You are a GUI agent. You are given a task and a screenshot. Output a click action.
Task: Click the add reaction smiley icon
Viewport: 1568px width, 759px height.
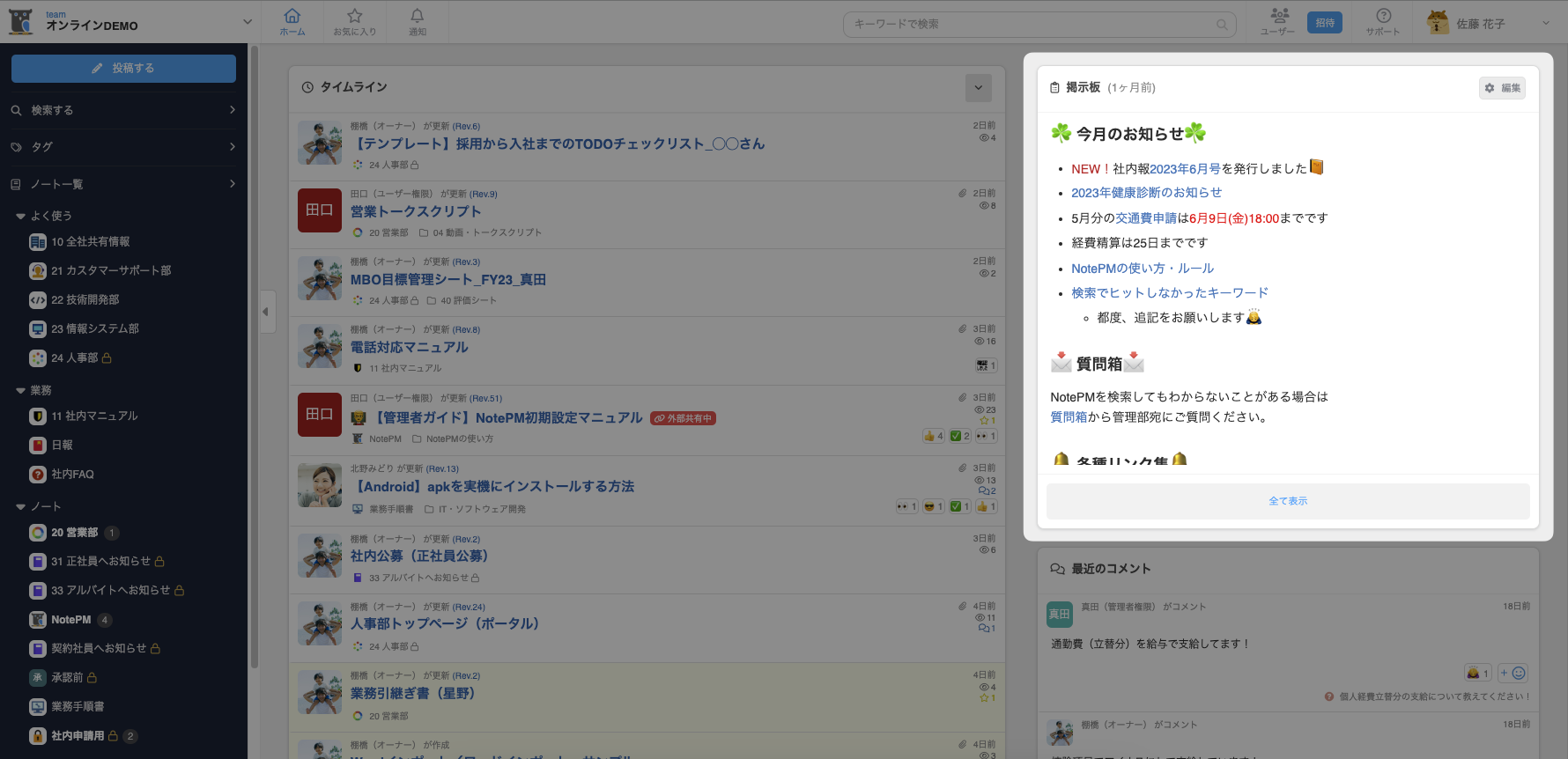1513,674
